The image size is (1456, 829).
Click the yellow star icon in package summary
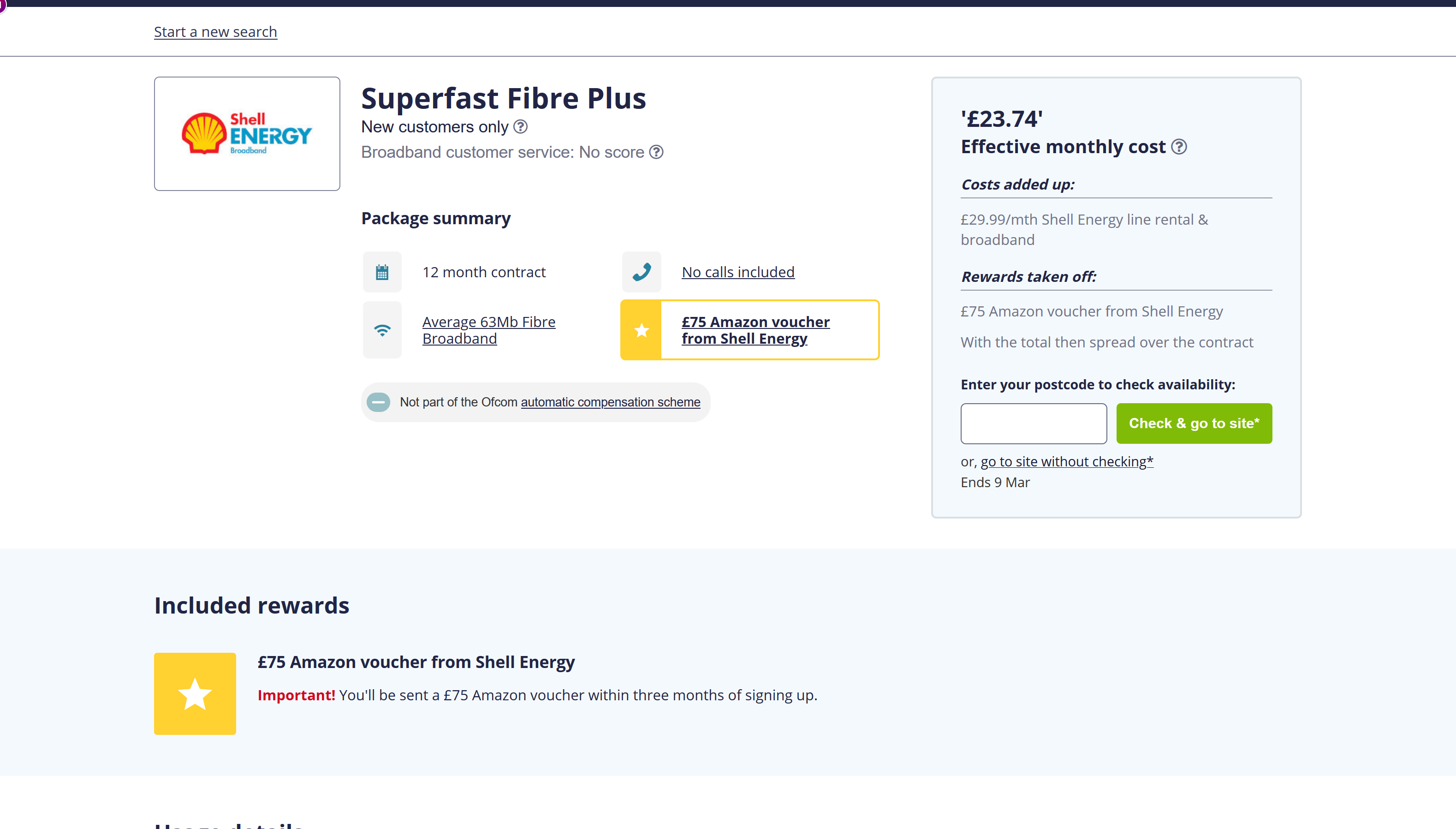point(642,330)
